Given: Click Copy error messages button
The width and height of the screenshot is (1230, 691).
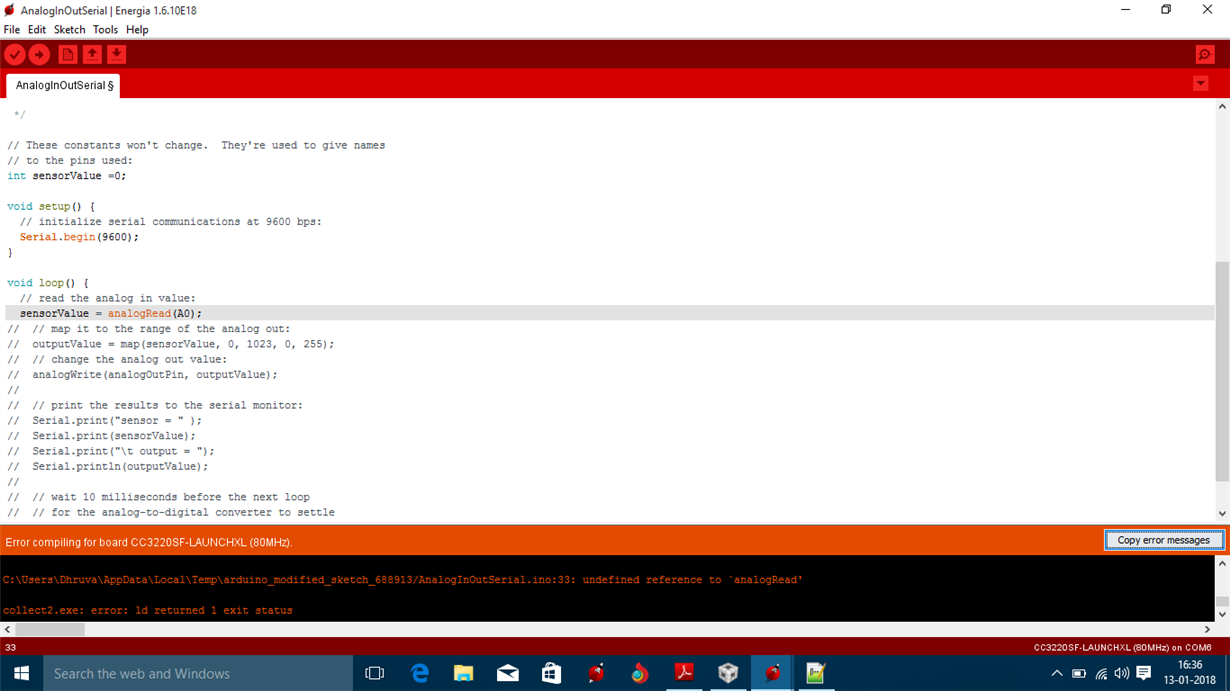Looking at the screenshot, I should click(1163, 540).
